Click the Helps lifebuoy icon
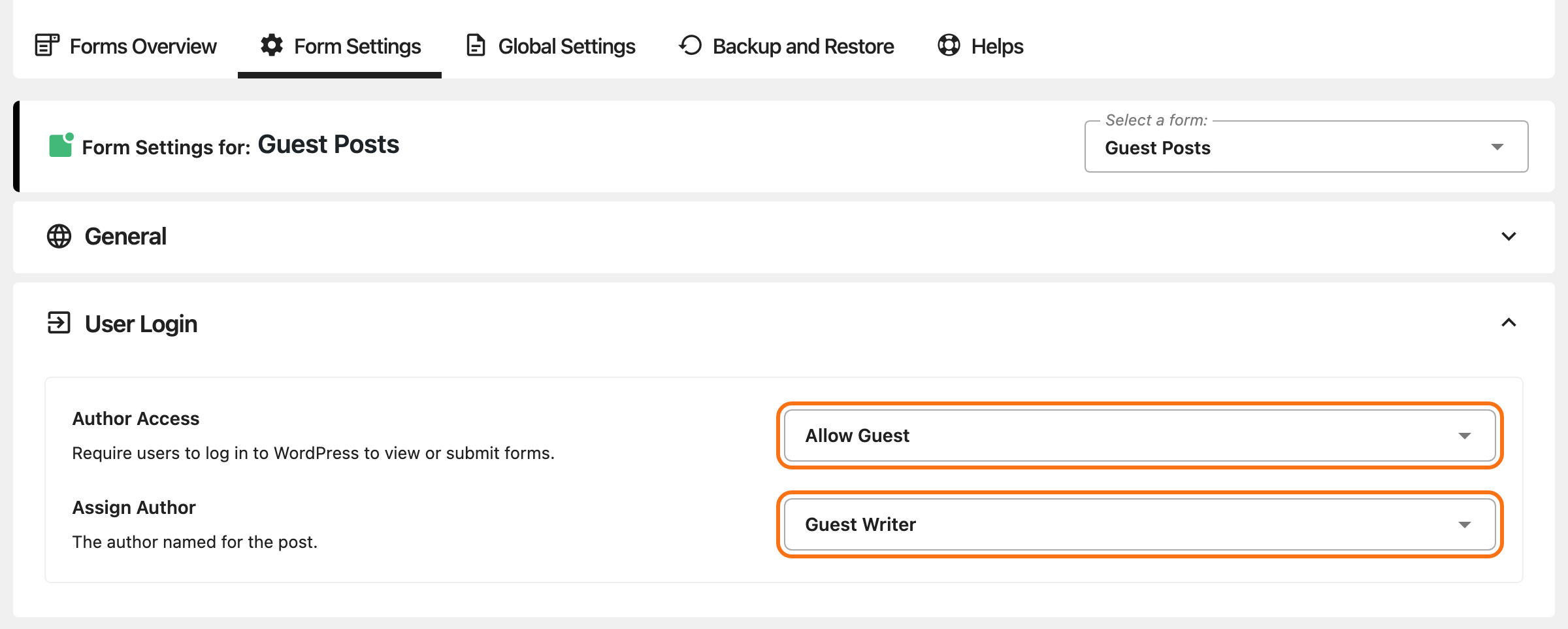Viewport: 1568px width, 629px height. coord(949,45)
